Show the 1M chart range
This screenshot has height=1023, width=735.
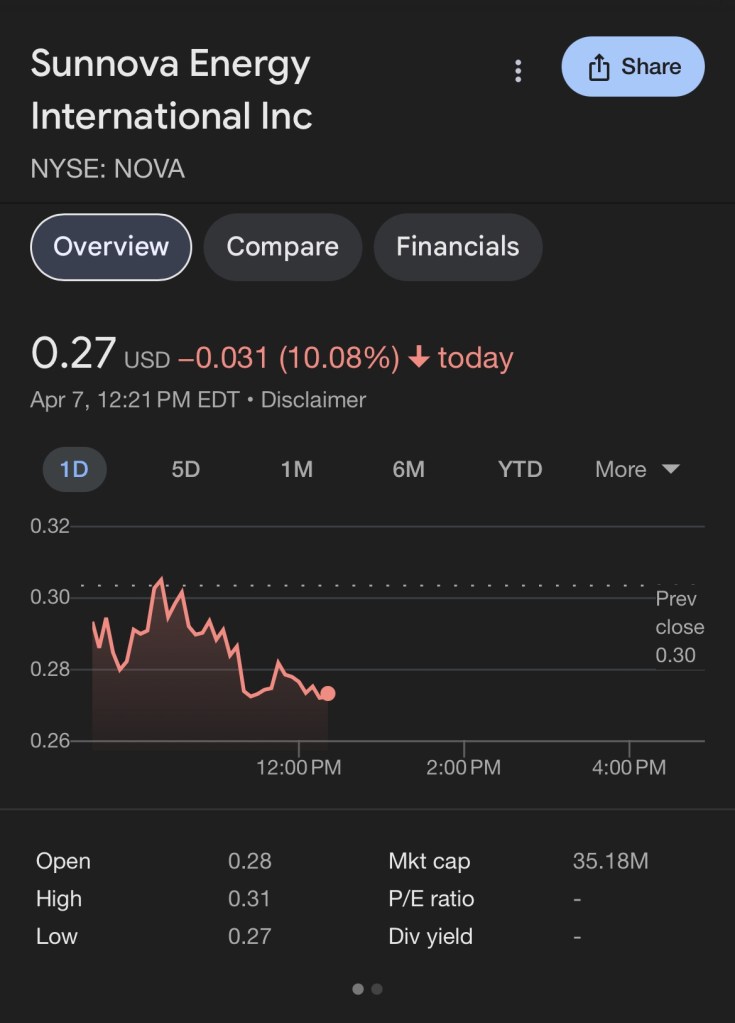(297, 469)
